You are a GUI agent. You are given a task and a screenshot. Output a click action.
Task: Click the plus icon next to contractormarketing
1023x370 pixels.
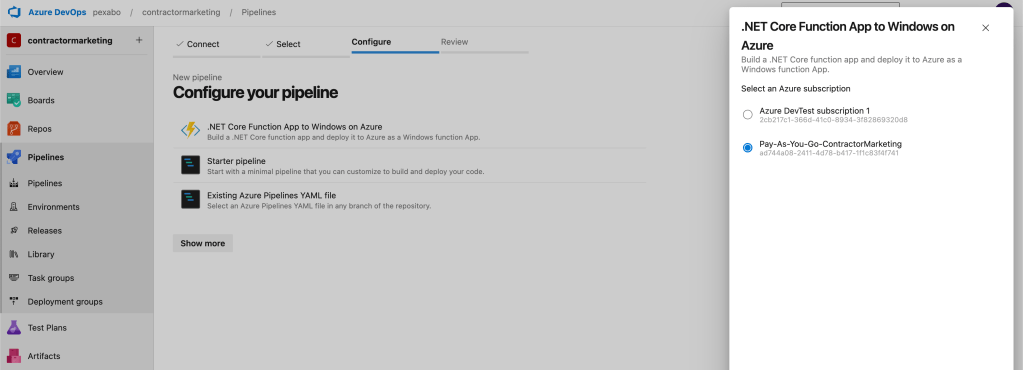139,40
